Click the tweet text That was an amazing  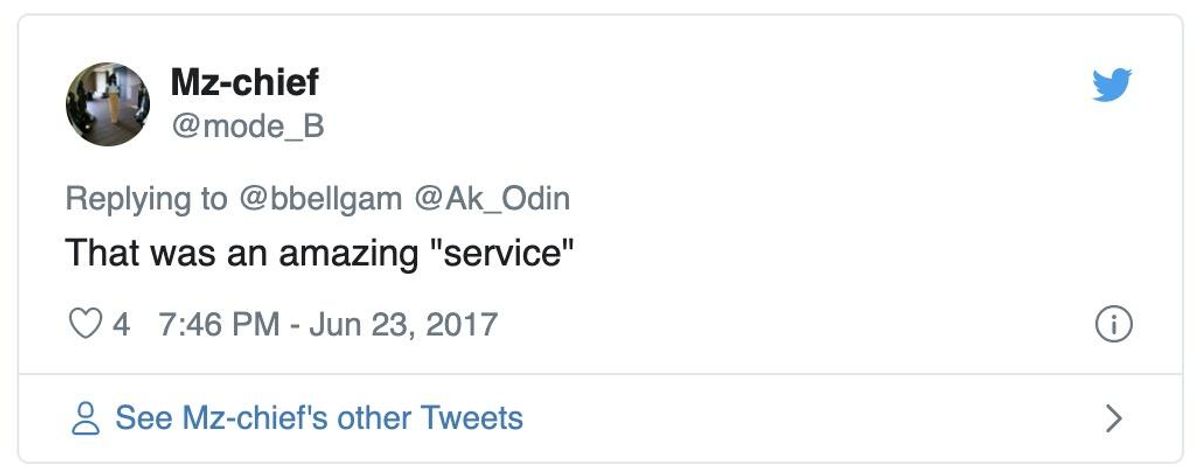(x=241, y=253)
